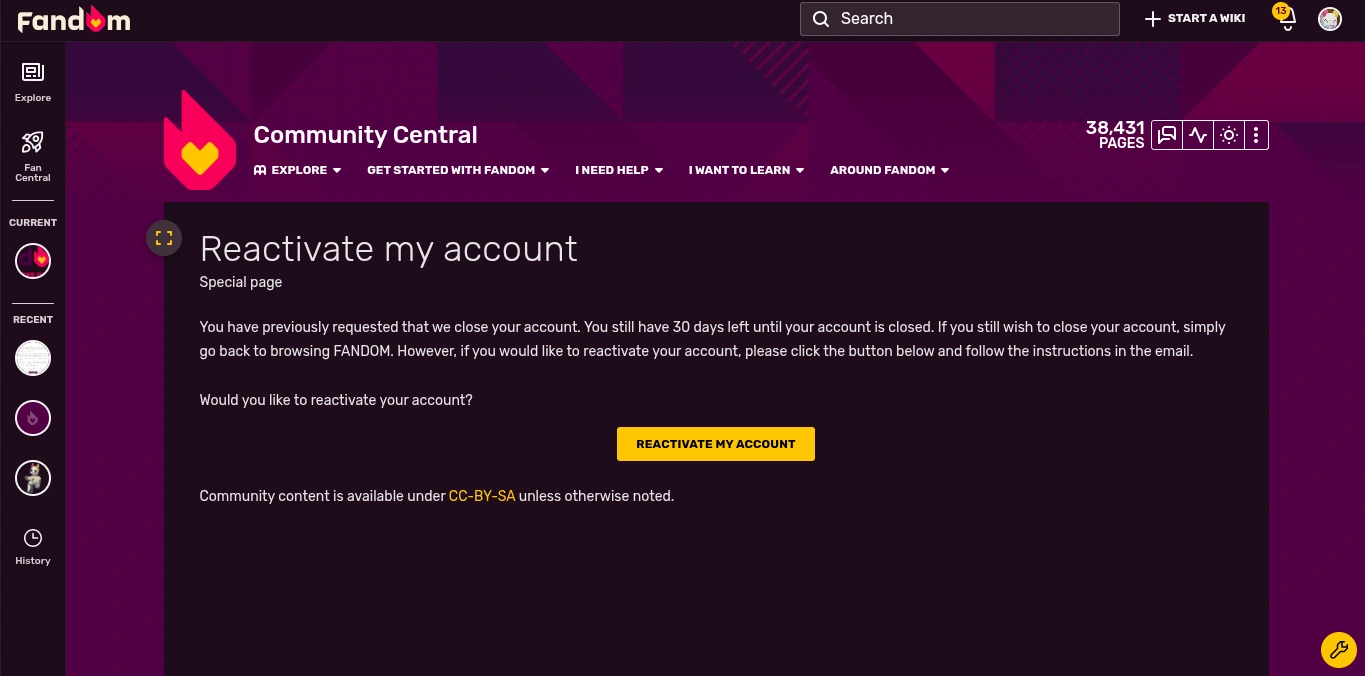1365x676 pixels.
Task: Click Start a Wiki button
Action: 1195,19
